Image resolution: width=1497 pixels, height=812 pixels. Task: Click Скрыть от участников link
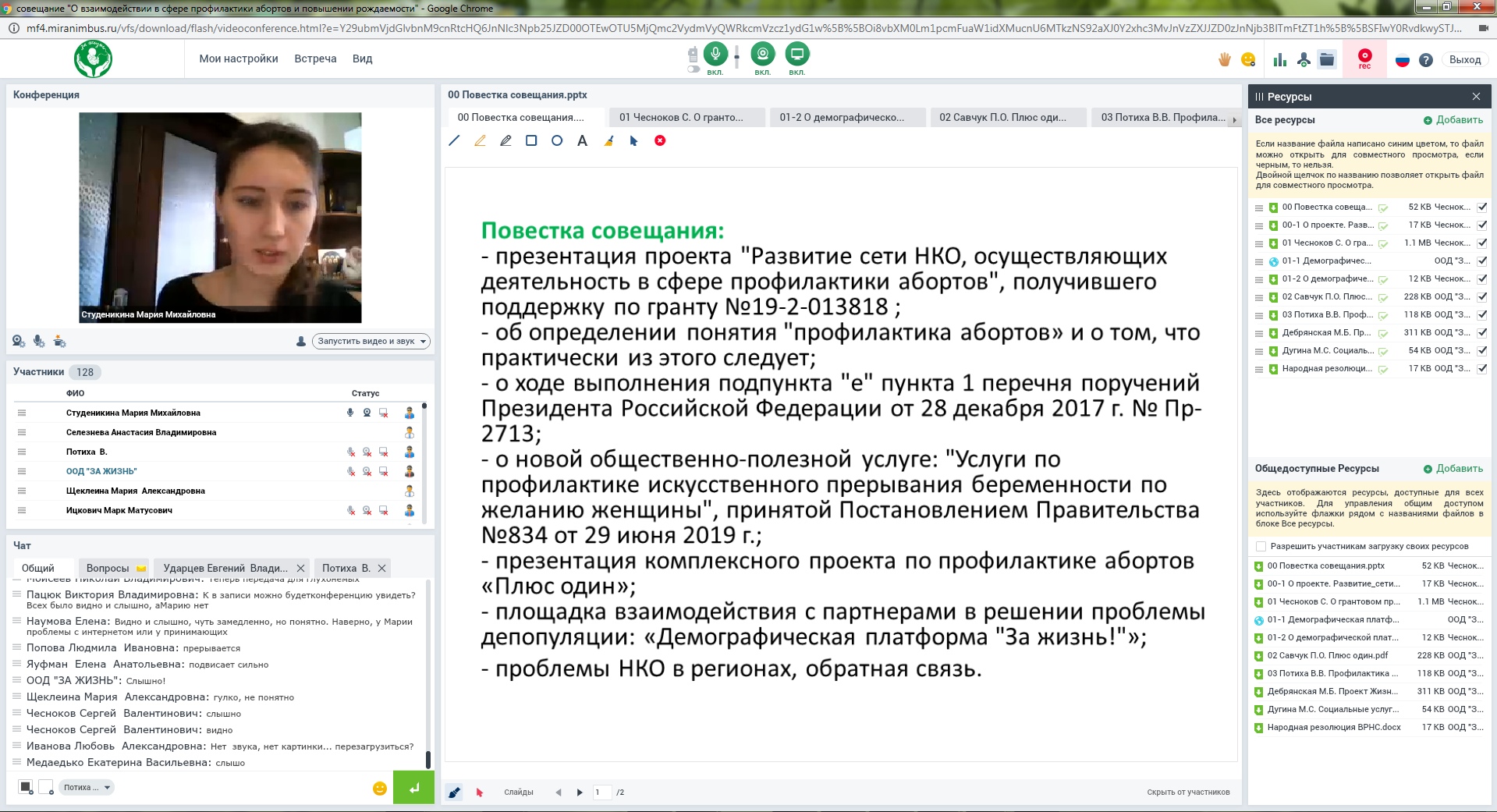pos(1188,792)
